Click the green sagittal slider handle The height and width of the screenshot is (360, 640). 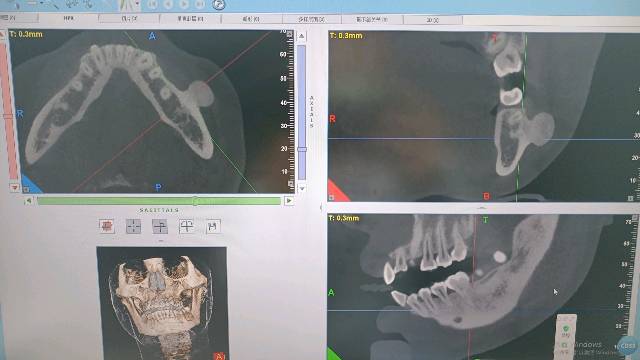tap(196, 201)
